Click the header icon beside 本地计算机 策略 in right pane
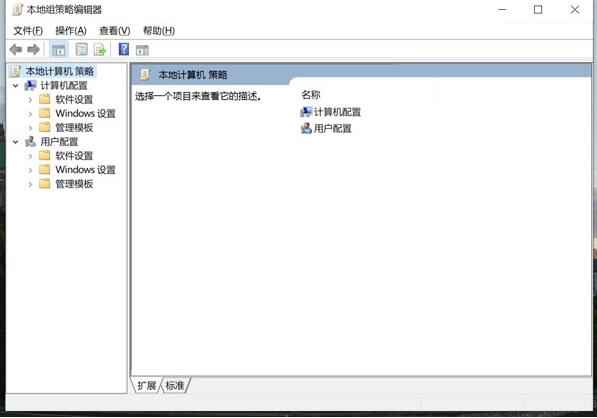The image size is (597, 418). point(145,74)
